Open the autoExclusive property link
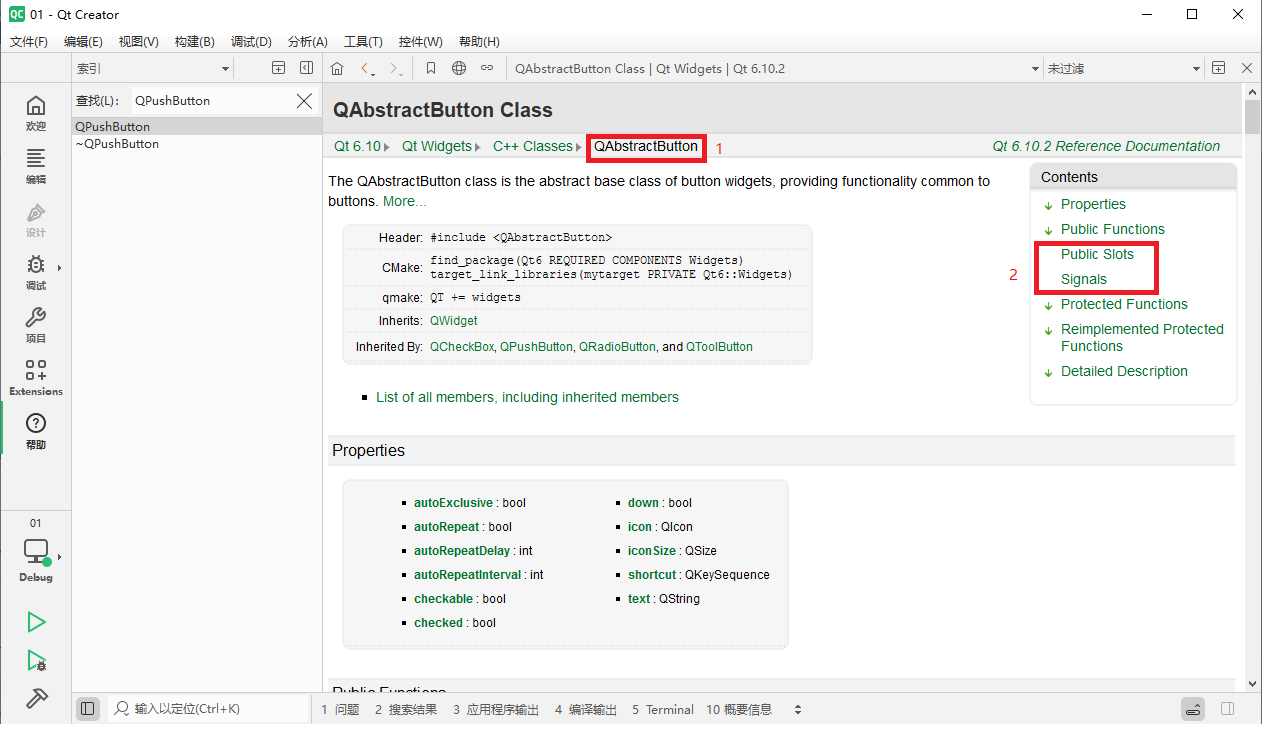 tap(453, 503)
